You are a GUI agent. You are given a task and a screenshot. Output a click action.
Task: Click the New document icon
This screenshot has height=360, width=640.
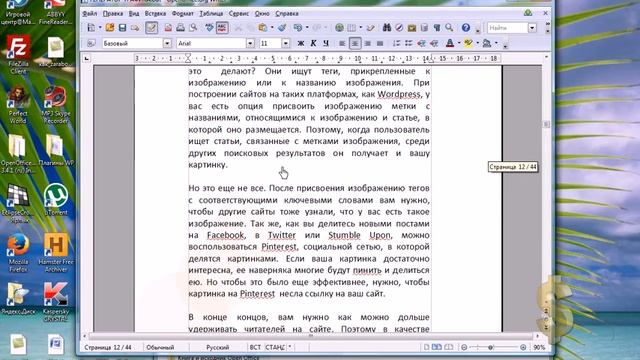(x=91, y=28)
